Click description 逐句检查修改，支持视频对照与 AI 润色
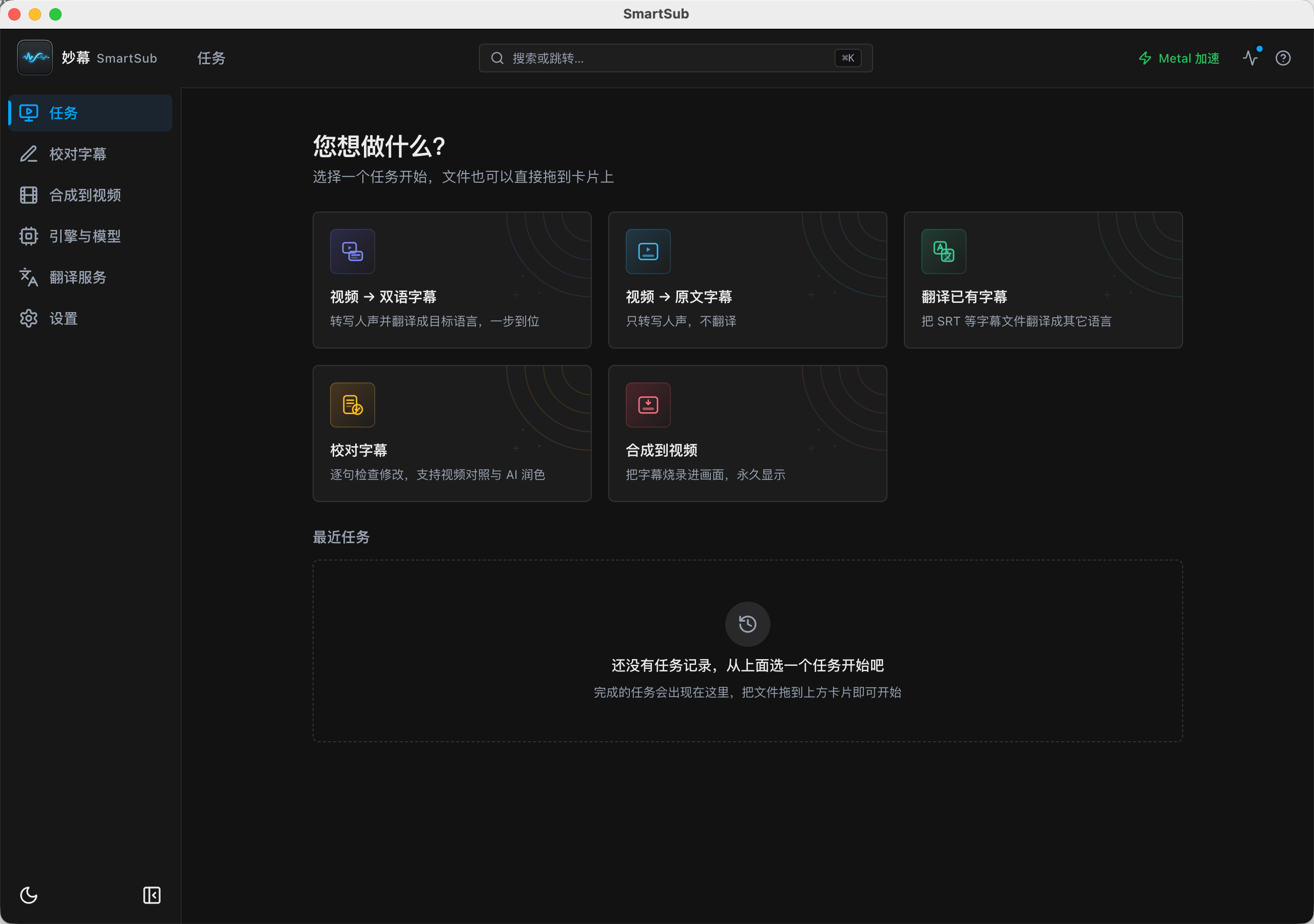1314x924 pixels. 437,475
